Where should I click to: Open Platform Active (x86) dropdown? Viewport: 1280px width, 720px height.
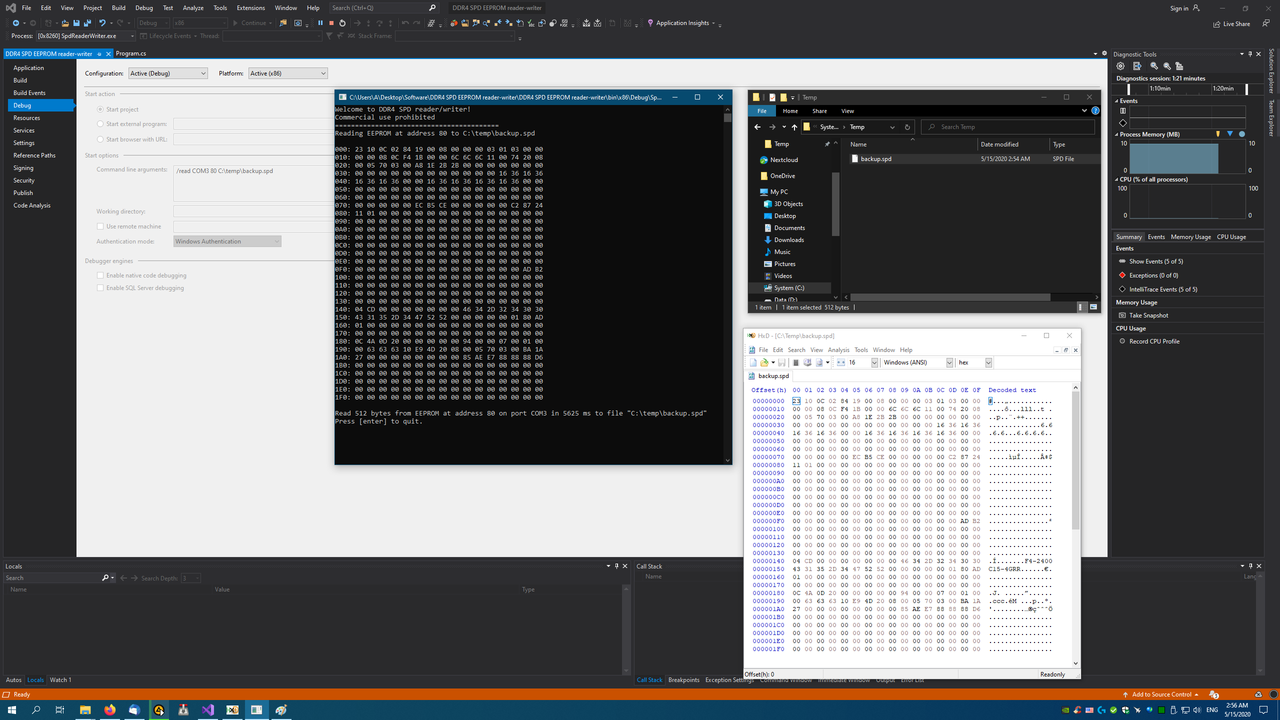click(287, 73)
